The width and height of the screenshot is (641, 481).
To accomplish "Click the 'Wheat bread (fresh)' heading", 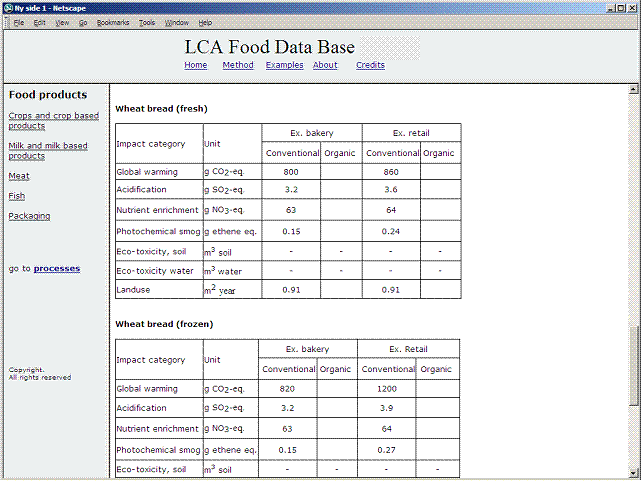I will 161,109.
